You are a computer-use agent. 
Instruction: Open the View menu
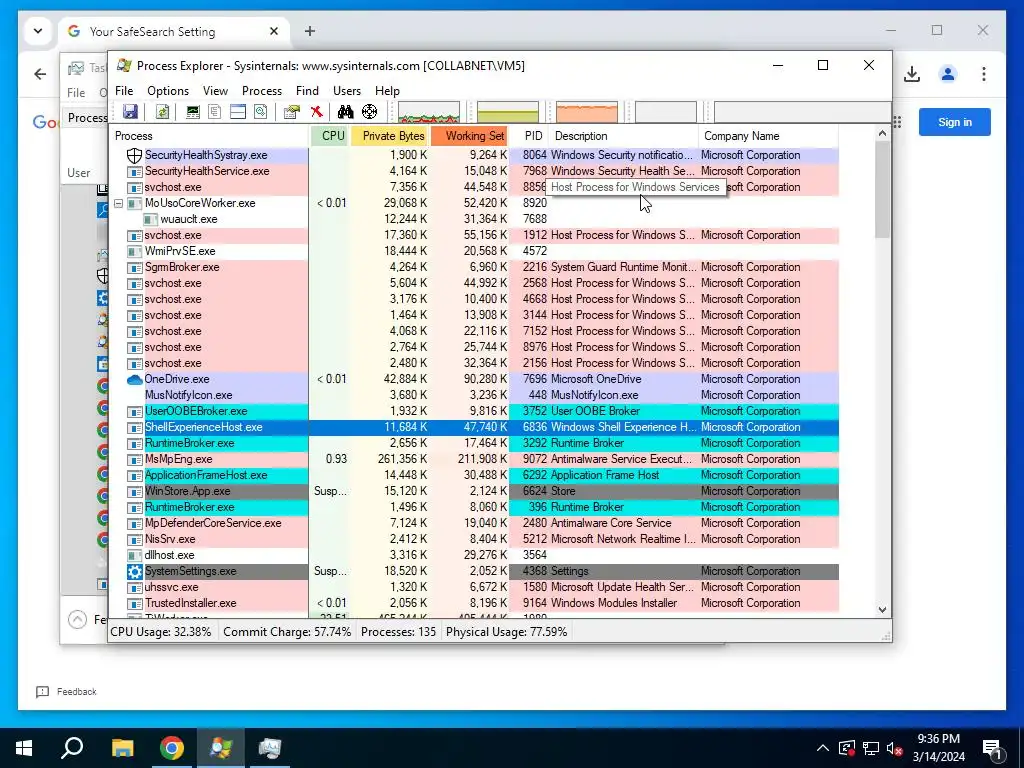tap(216, 91)
